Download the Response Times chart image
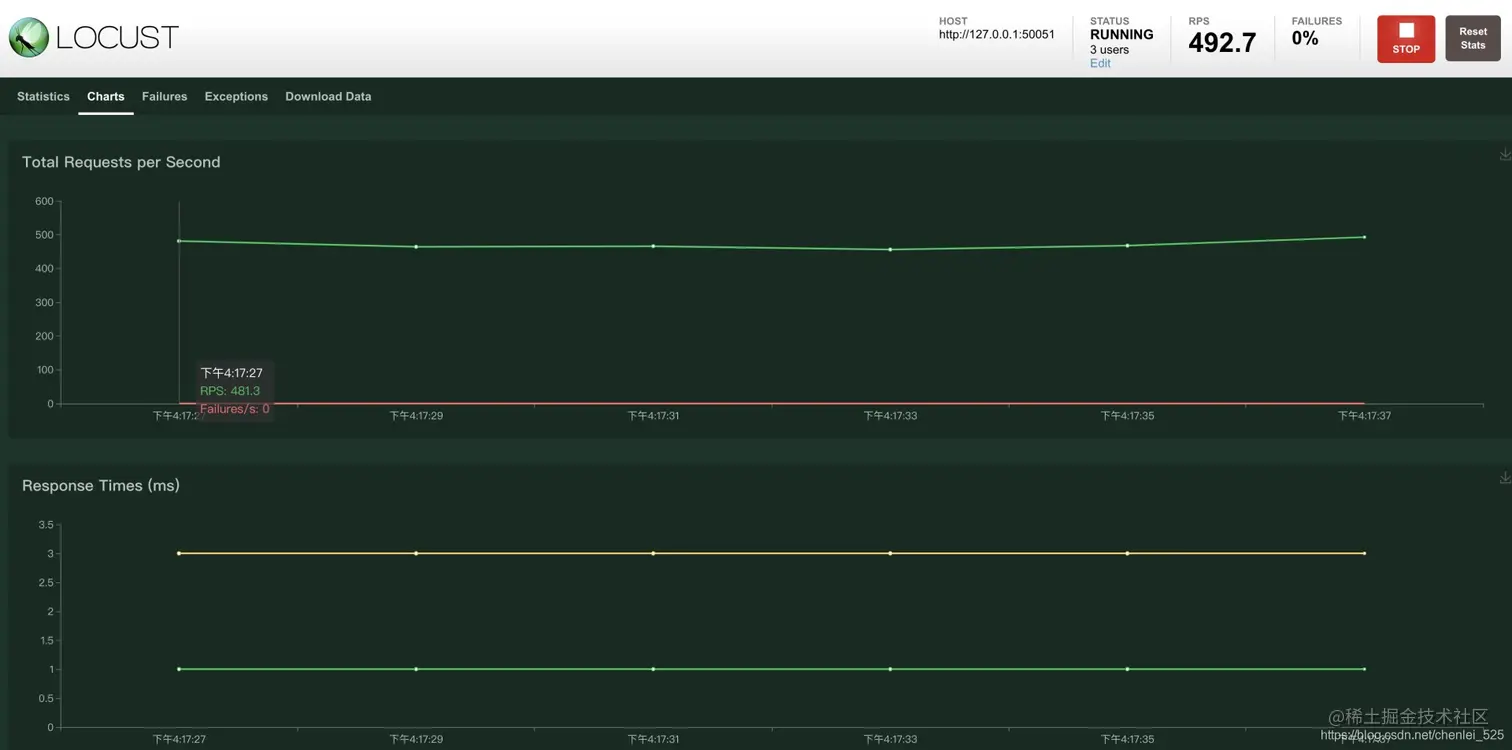 pyautogui.click(x=1505, y=478)
